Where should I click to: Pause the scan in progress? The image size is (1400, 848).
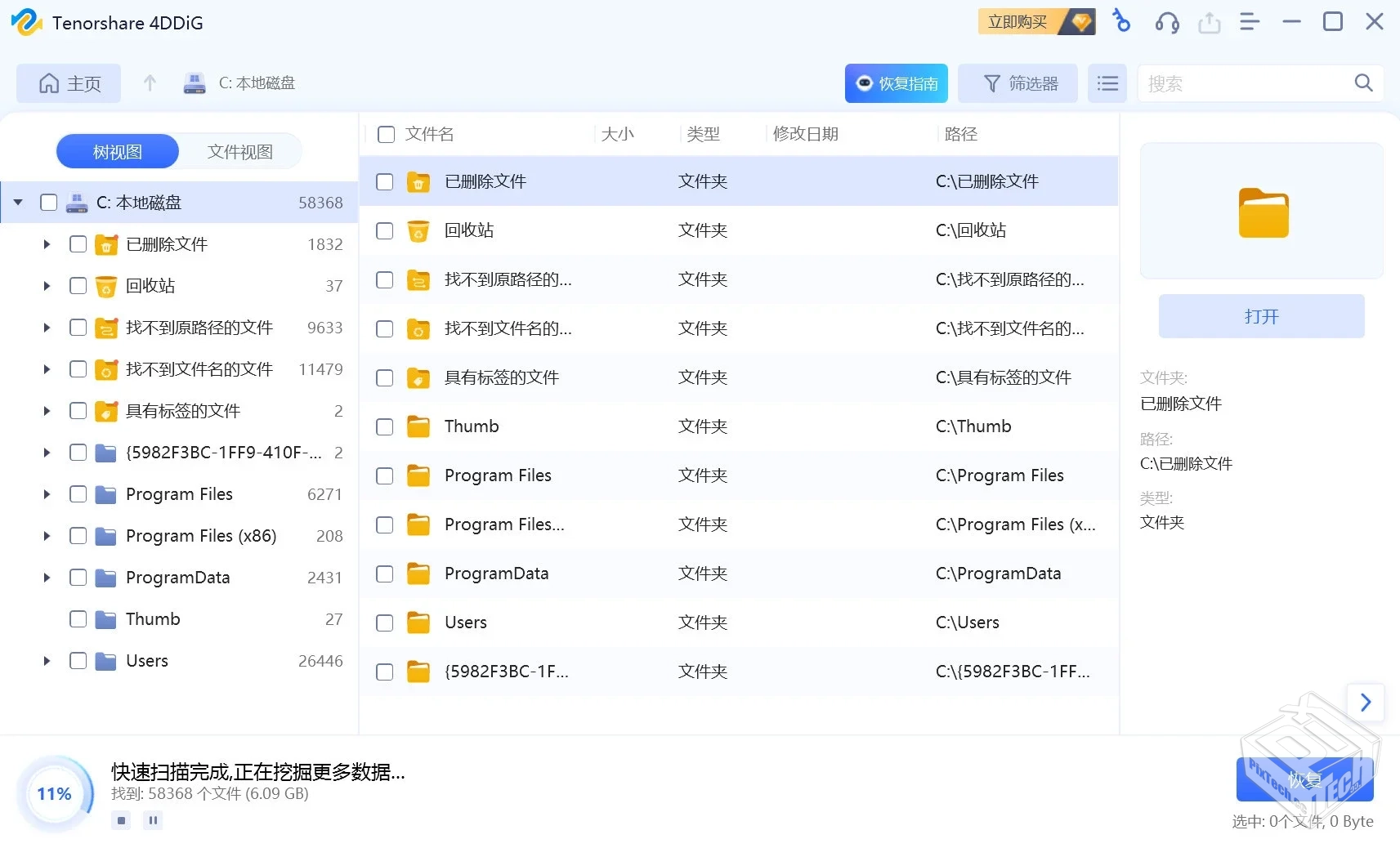click(x=153, y=820)
